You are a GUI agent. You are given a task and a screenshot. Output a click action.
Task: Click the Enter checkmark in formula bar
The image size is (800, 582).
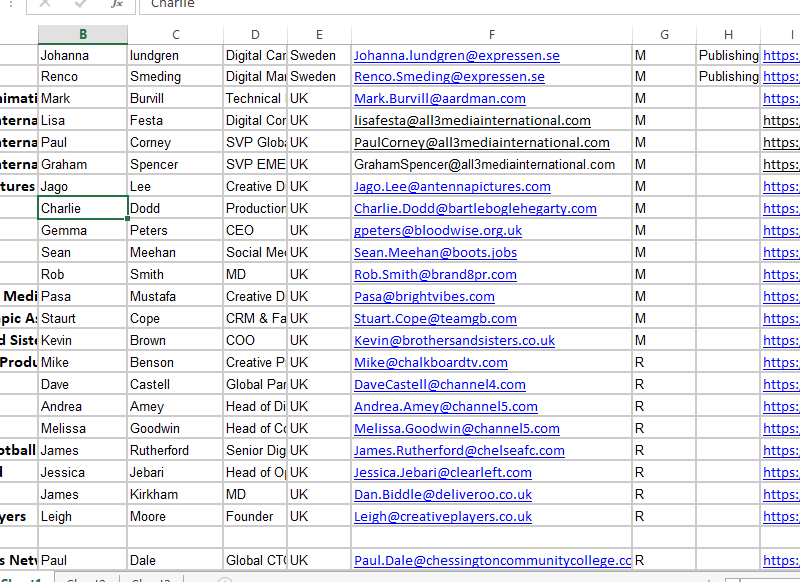tap(81, 4)
